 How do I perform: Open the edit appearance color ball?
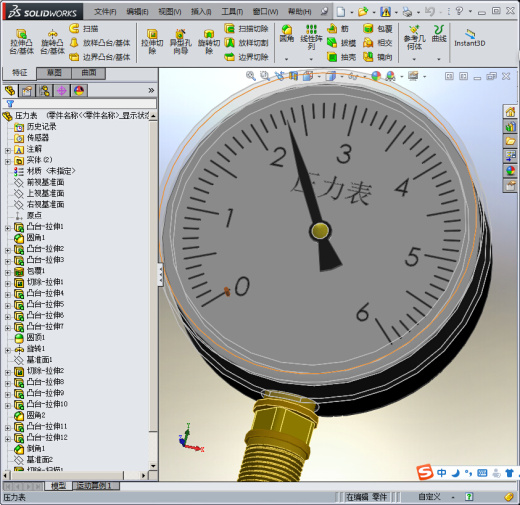(x=376, y=76)
